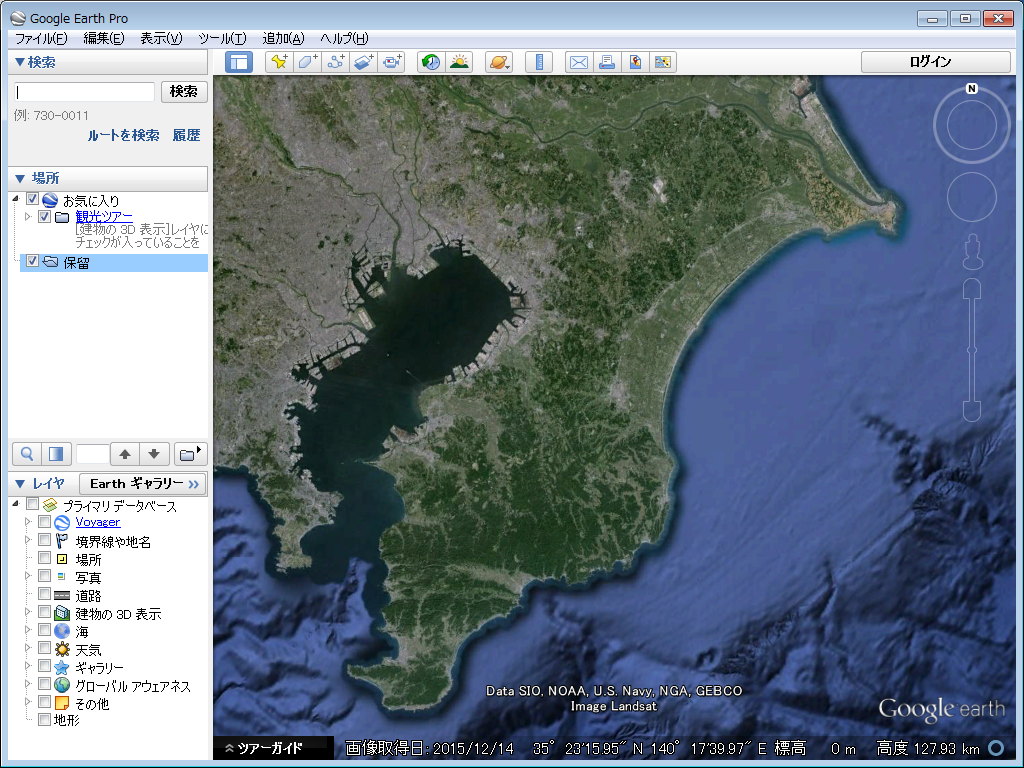Print the current view
The width and height of the screenshot is (1024, 768).
[607, 63]
